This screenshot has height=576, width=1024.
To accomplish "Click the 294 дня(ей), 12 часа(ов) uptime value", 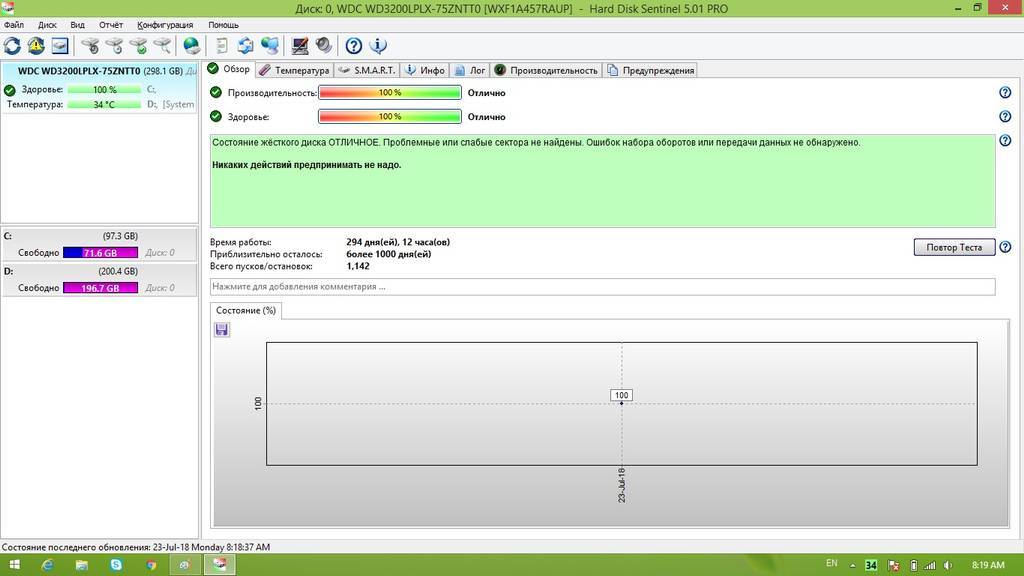I will pyautogui.click(x=398, y=242).
